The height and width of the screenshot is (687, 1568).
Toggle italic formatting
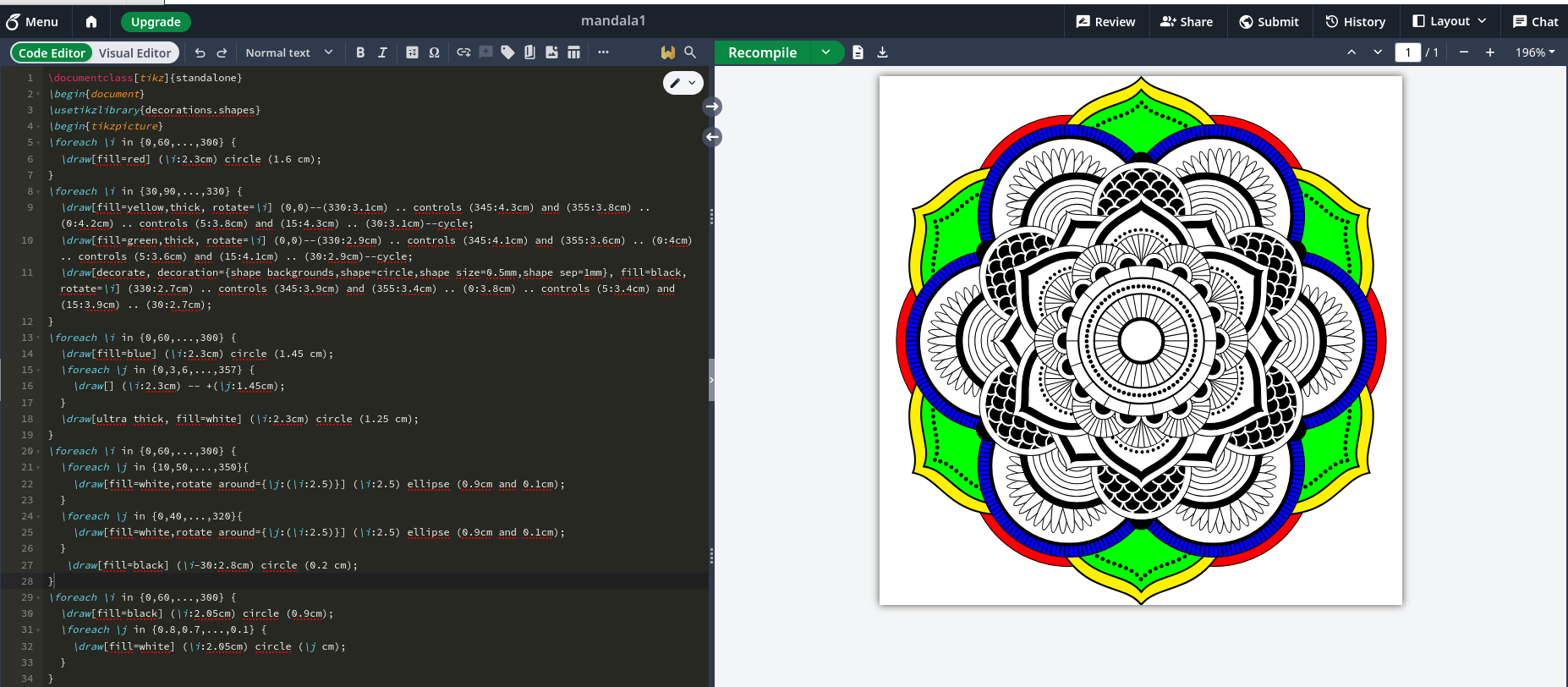(382, 52)
